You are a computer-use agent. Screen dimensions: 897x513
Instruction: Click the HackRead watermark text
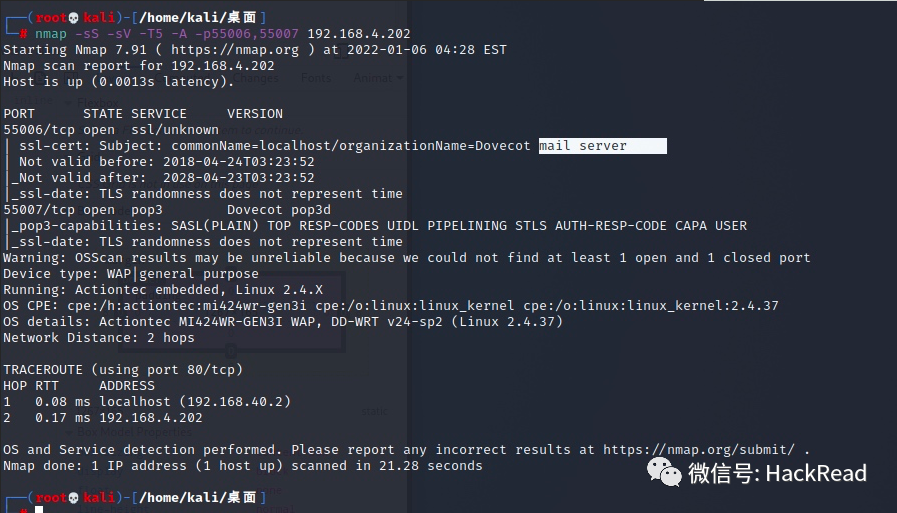(x=816, y=474)
